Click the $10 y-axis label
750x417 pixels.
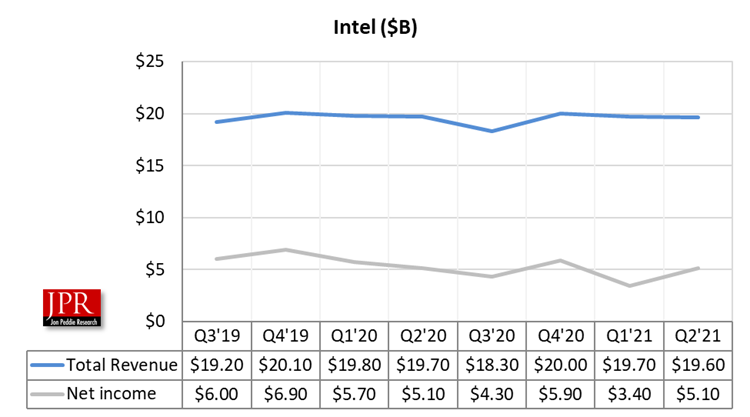tap(149, 217)
